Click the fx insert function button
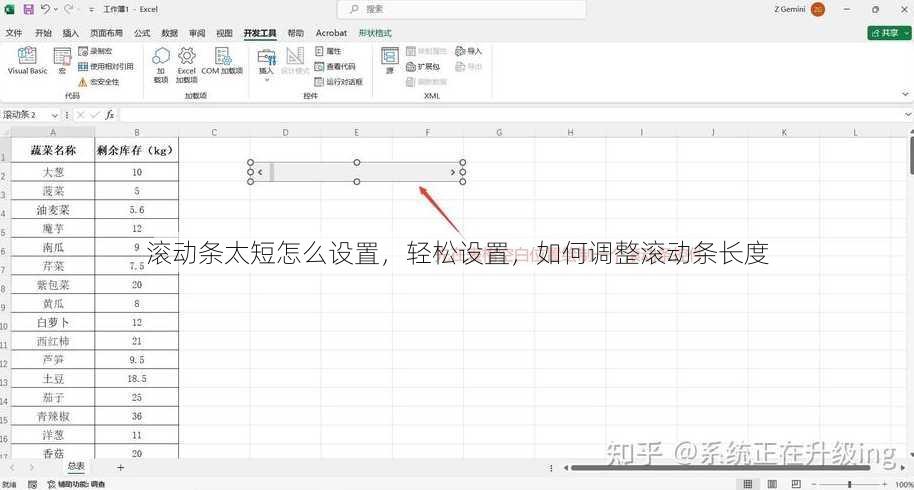Viewport: 914px width, 490px height. pos(110,115)
